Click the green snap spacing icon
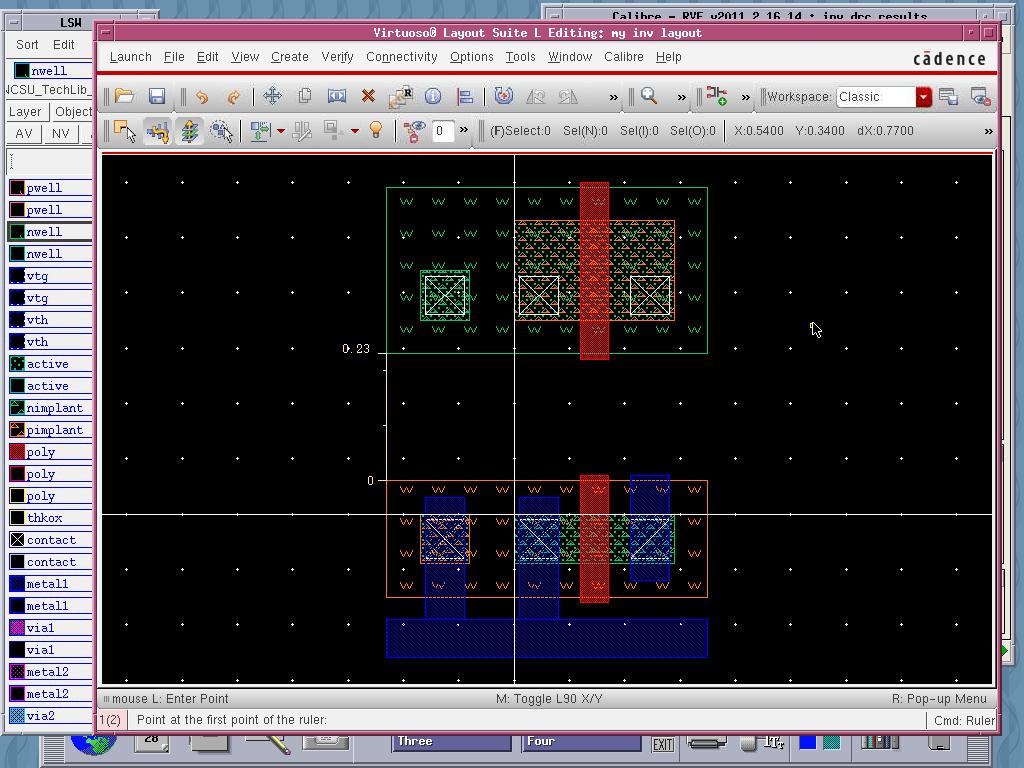Viewport: 1024px width, 768px height. click(260, 131)
